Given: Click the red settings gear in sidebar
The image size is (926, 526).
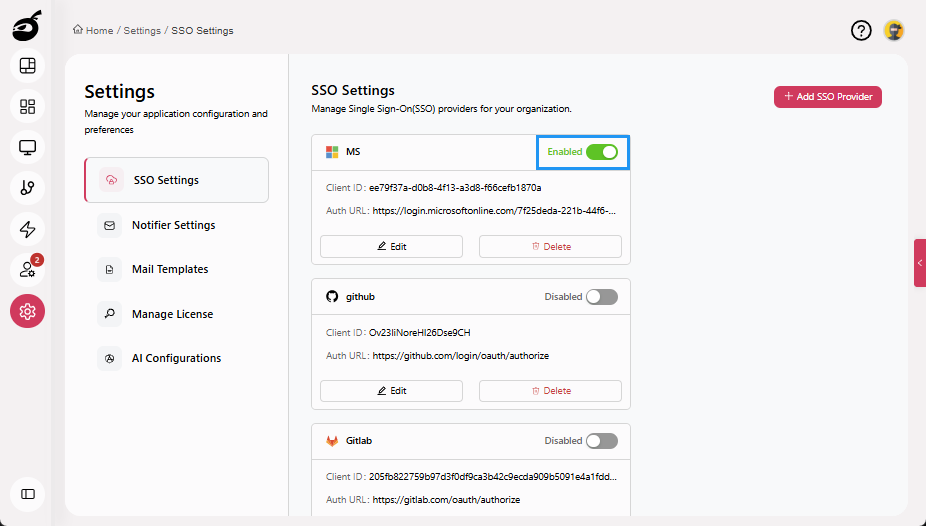Looking at the screenshot, I should click(27, 311).
